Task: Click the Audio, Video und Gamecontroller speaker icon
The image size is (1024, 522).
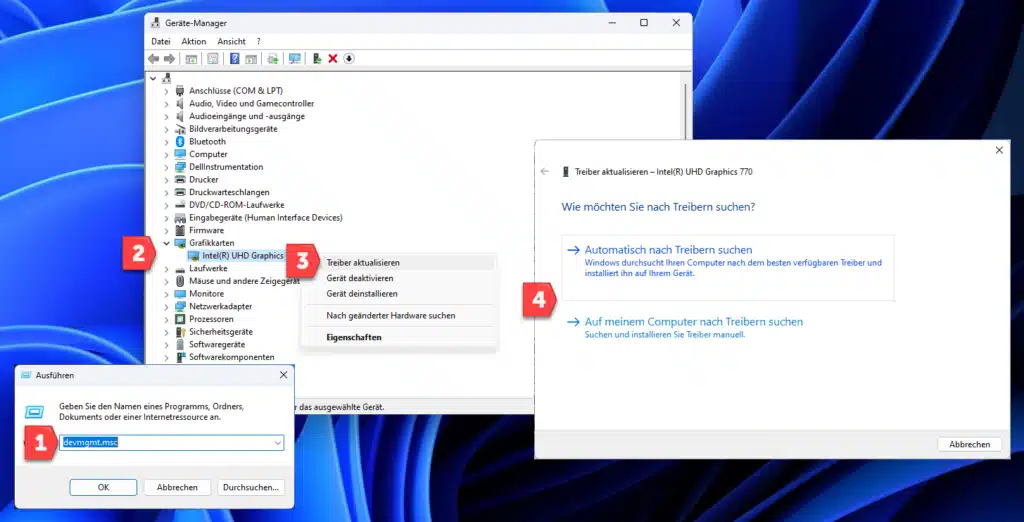Action: click(180, 104)
